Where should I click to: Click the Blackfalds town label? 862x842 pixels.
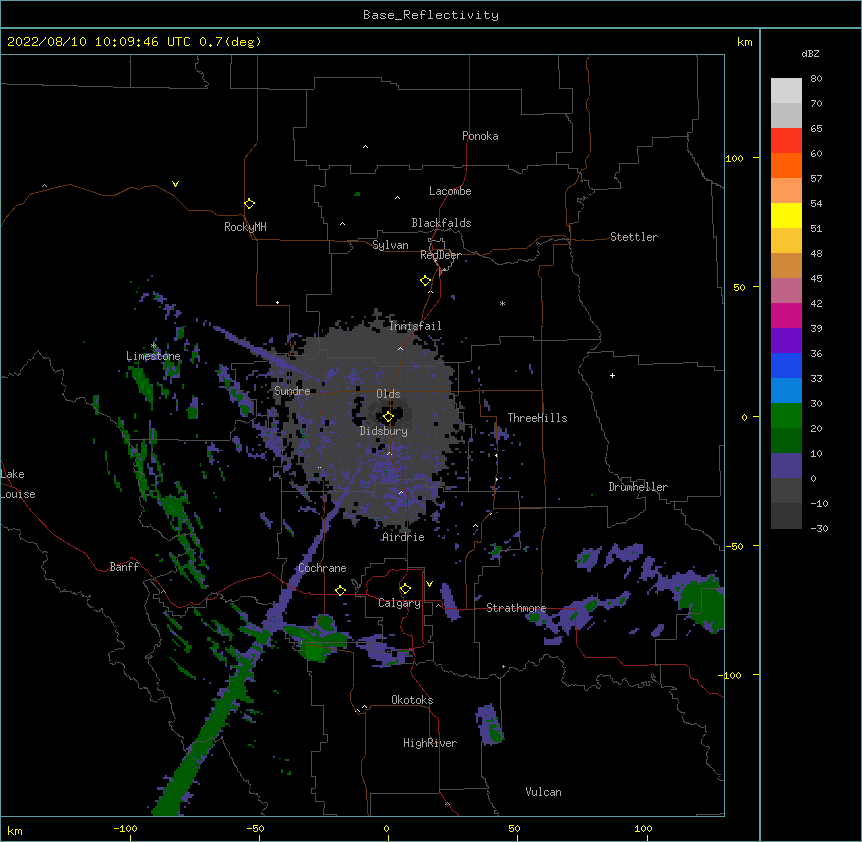pos(441,223)
